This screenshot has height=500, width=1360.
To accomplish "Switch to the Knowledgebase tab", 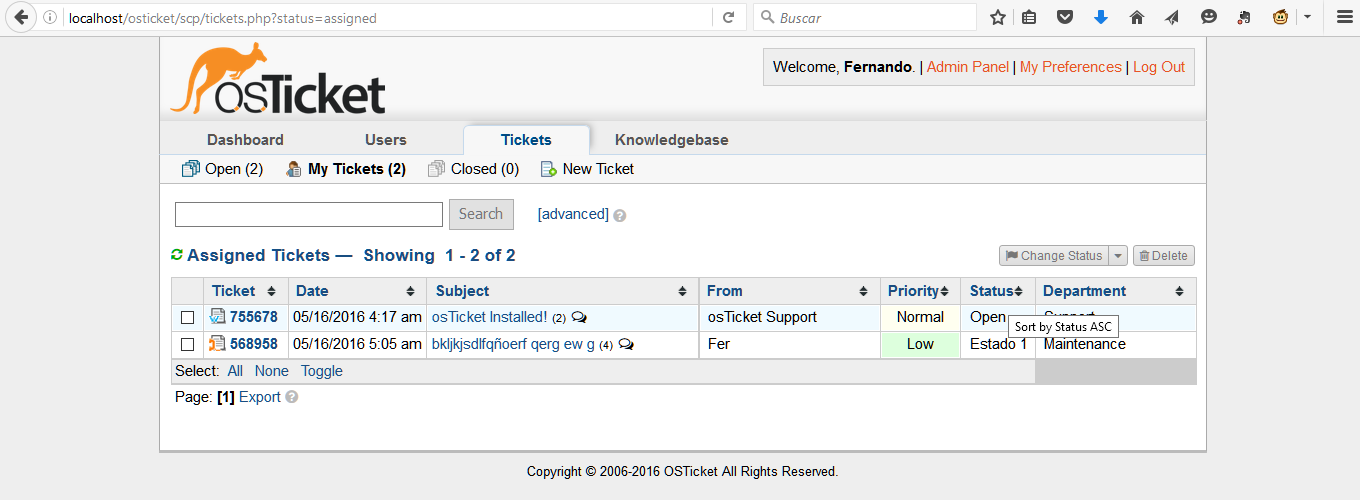I will [671, 140].
